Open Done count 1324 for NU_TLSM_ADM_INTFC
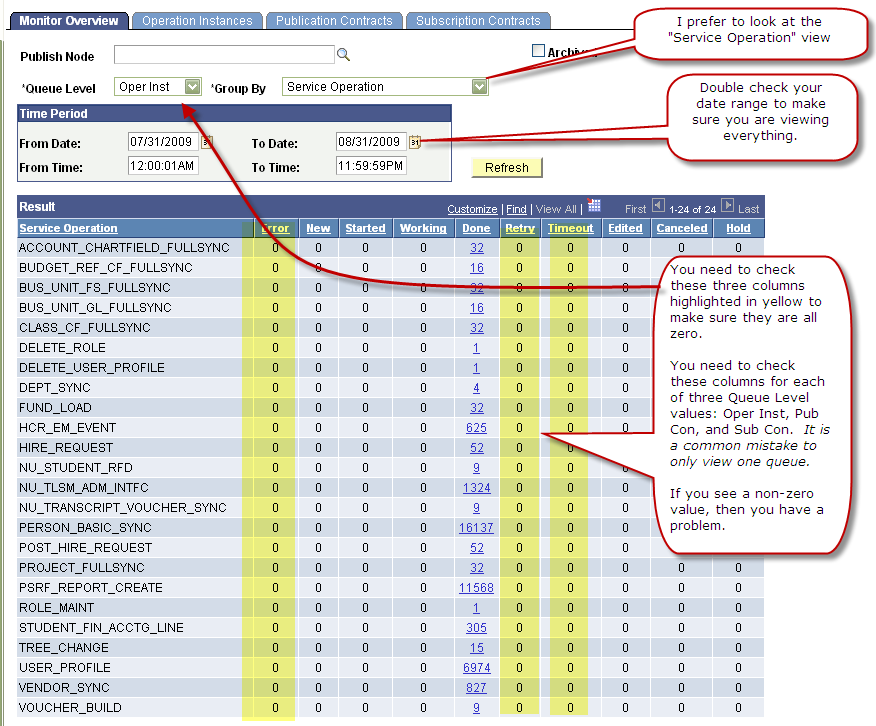The image size is (876, 726). [x=477, y=488]
